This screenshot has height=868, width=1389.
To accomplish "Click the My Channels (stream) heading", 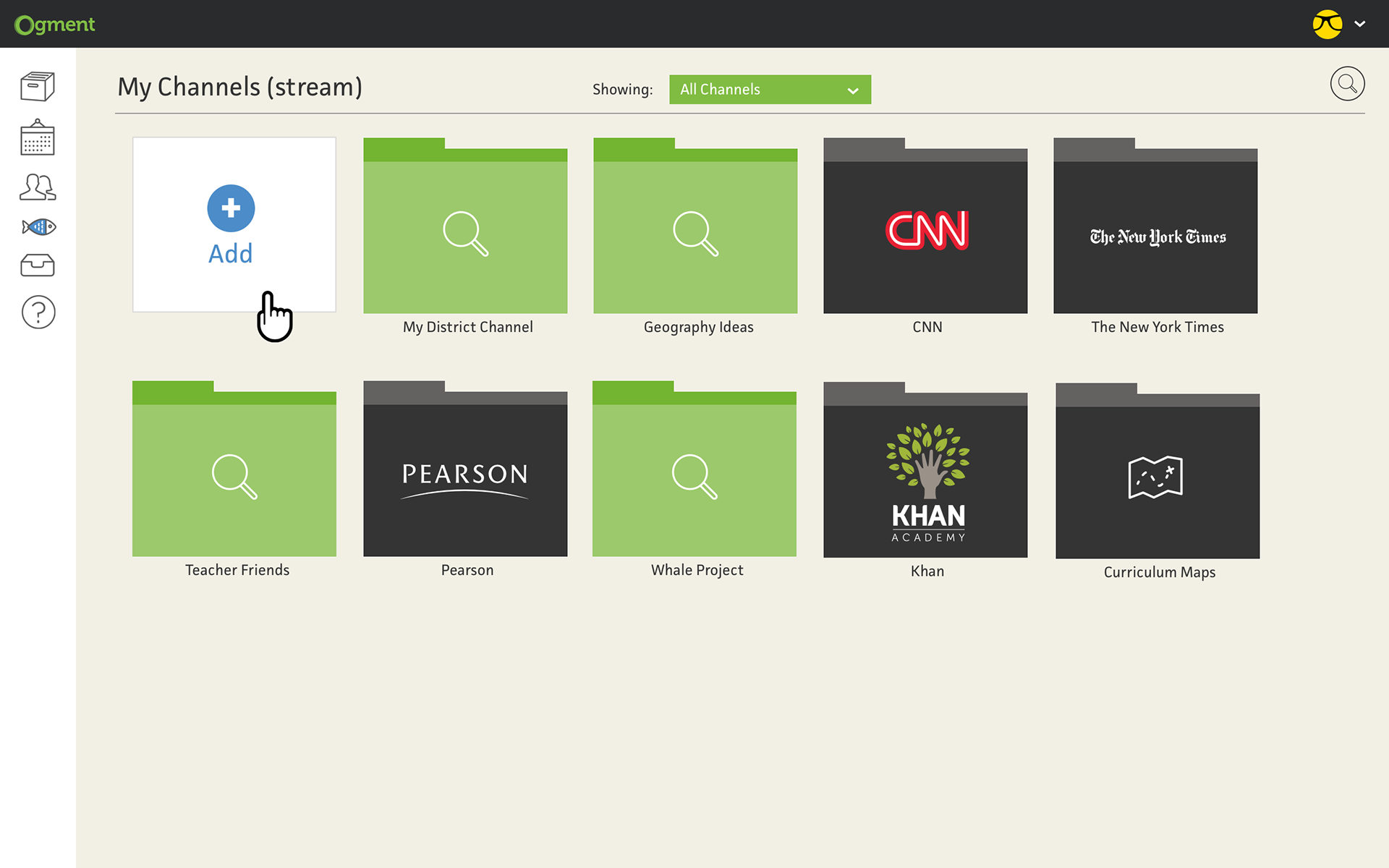I will [x=240, y=87].
